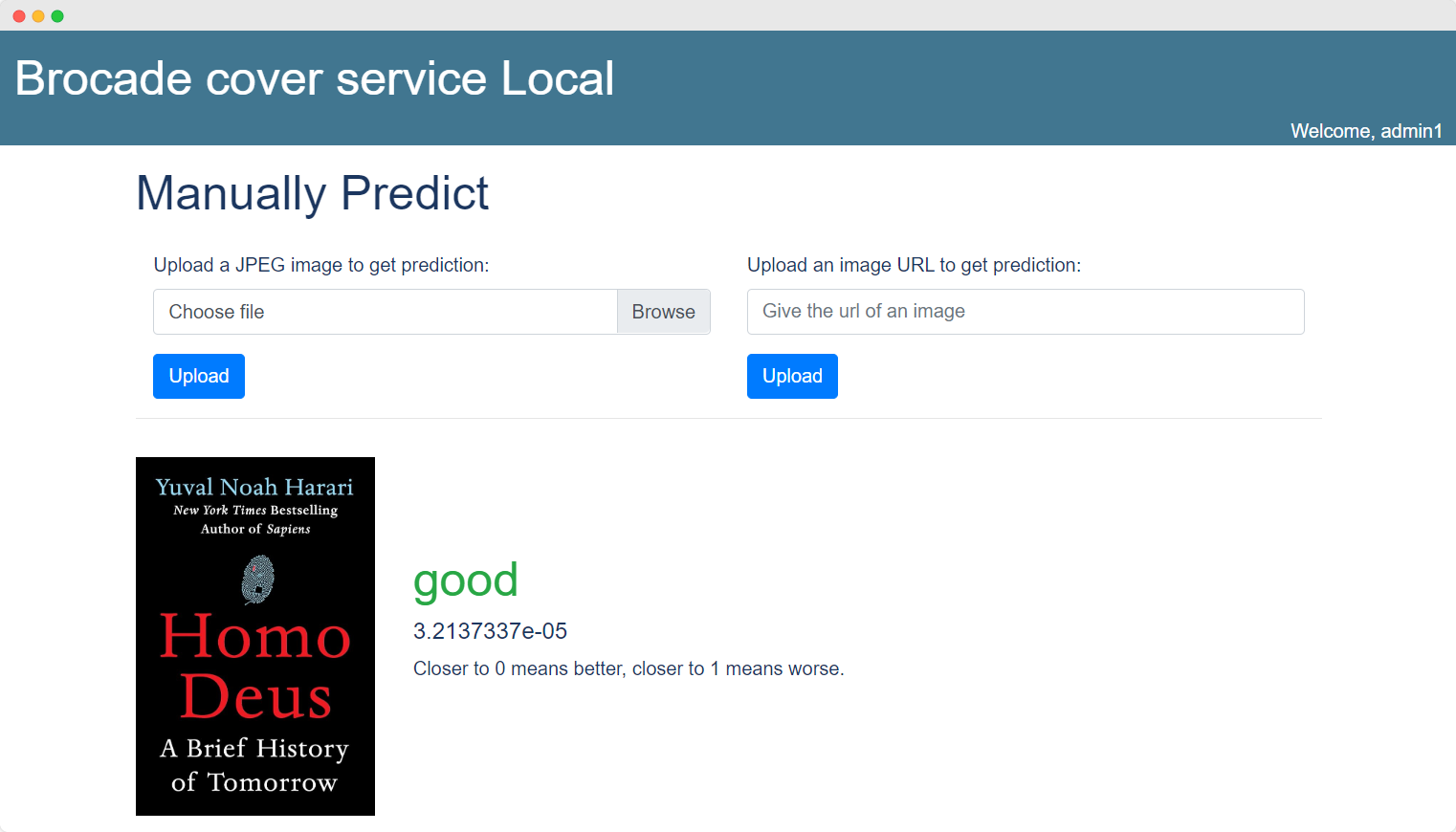The width and height of the screenshot is (1456, 832).
Task: Focus the image URL text field
Action: click(1025, 312)
